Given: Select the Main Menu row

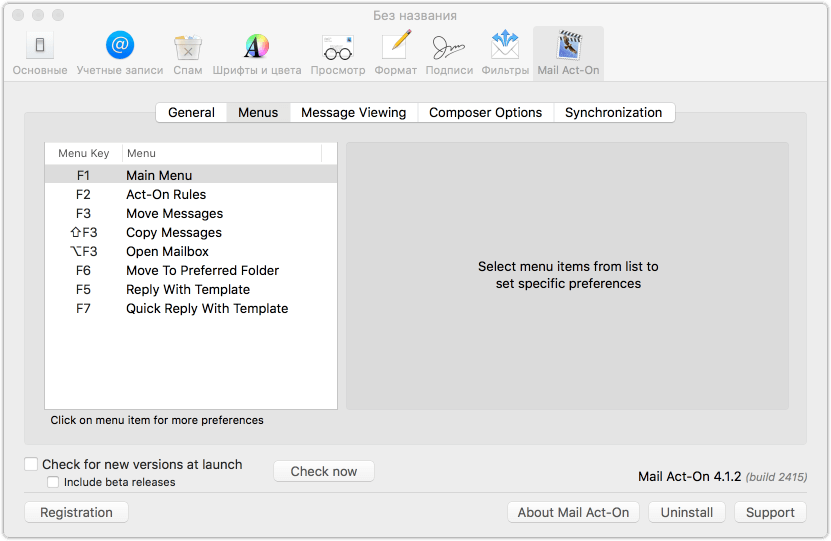Looking at the screenshot, I should (x=191, y=175).
